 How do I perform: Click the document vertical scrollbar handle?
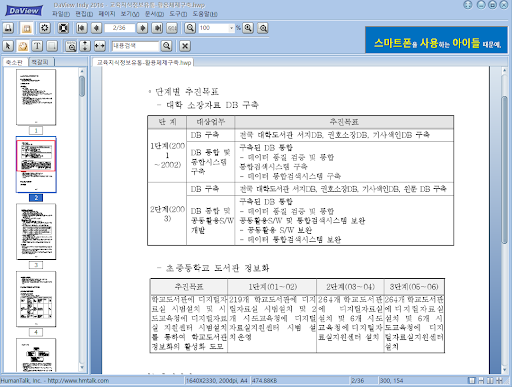coord(504,170)
